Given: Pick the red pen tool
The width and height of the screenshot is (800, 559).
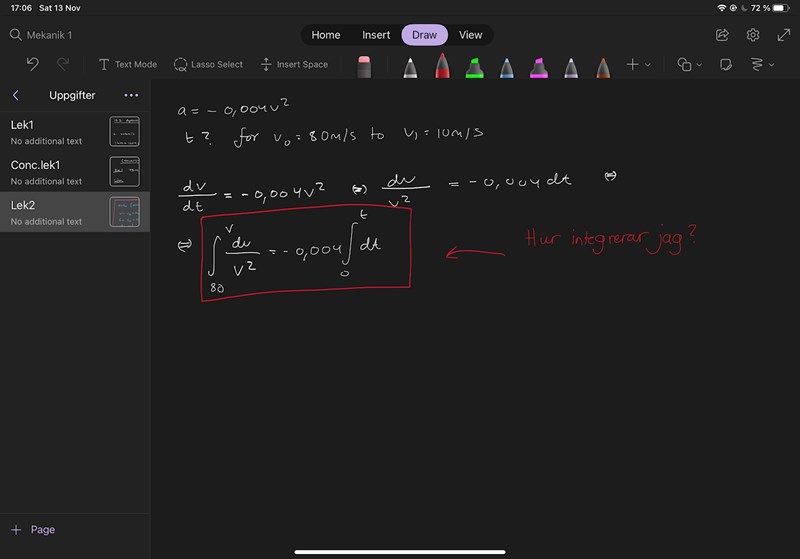Looking at the screenshot, I should click(x=442, y=65).
